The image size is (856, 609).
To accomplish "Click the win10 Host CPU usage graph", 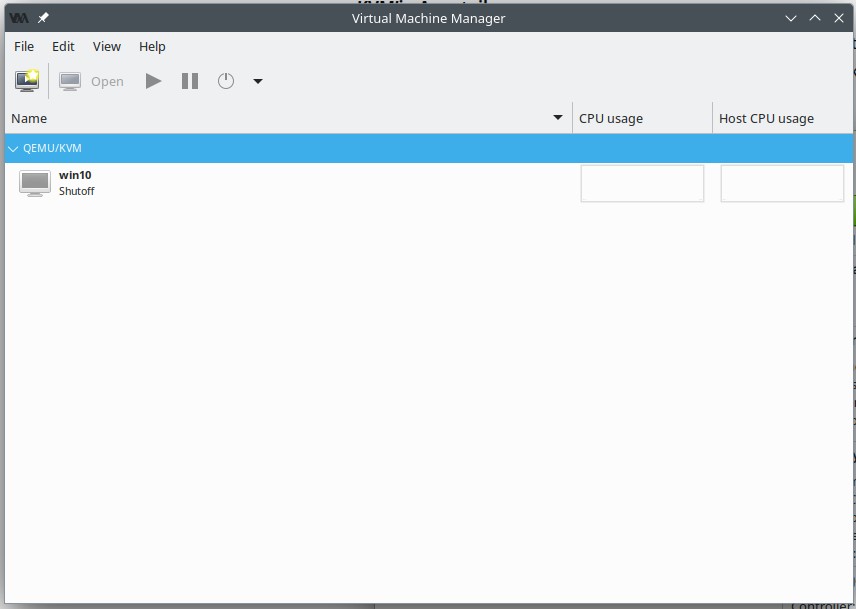I will point(782,184).
